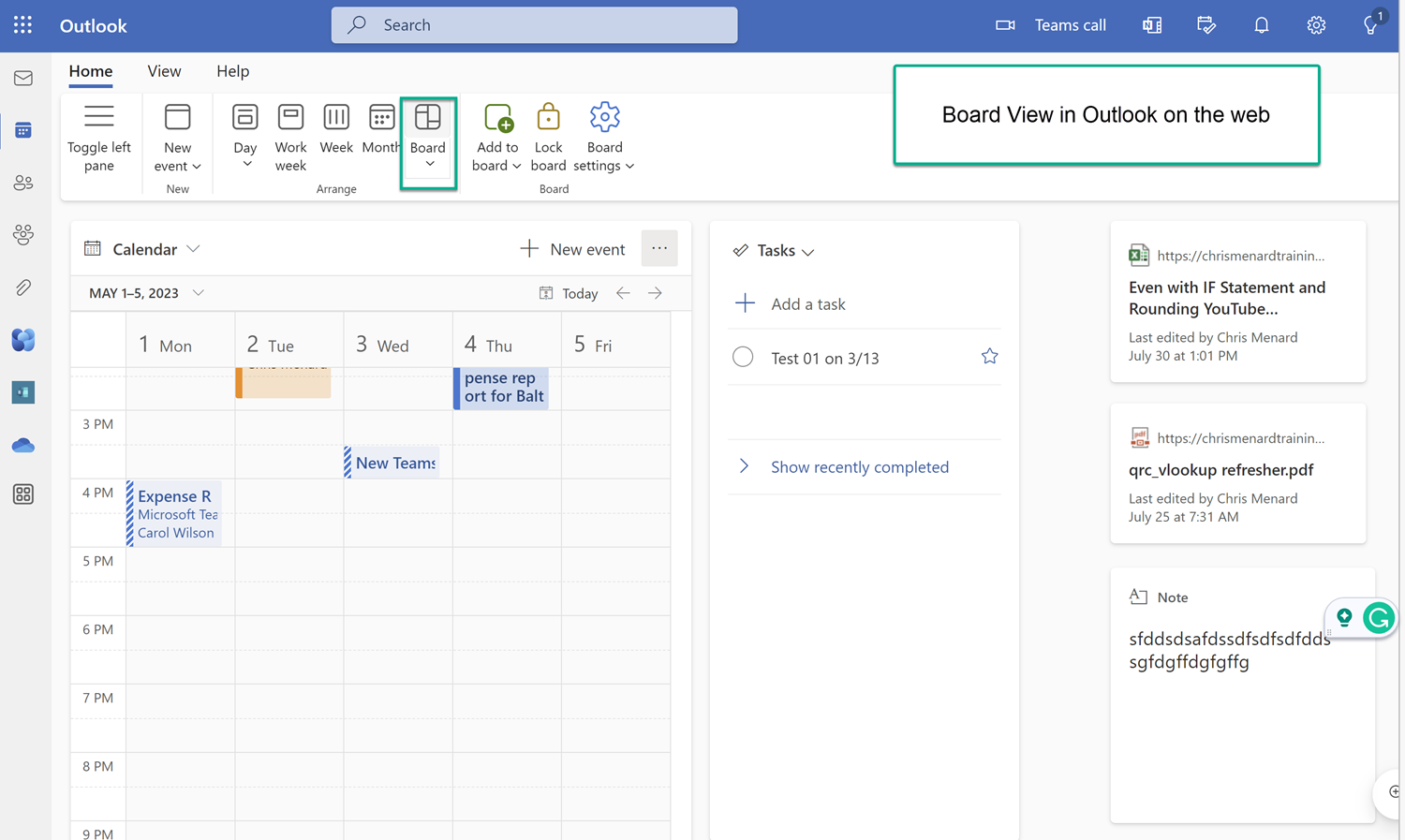Open the qrc_vlookup refresher.pdf card link

coord(1220,470)
